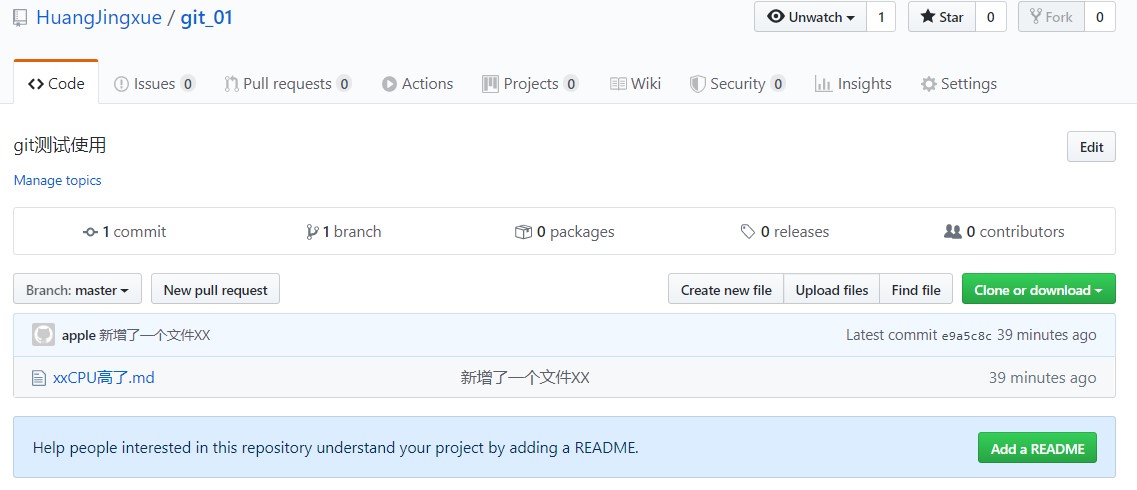
Task: Open the latest commit message beside apple
Action: [155, 335]
